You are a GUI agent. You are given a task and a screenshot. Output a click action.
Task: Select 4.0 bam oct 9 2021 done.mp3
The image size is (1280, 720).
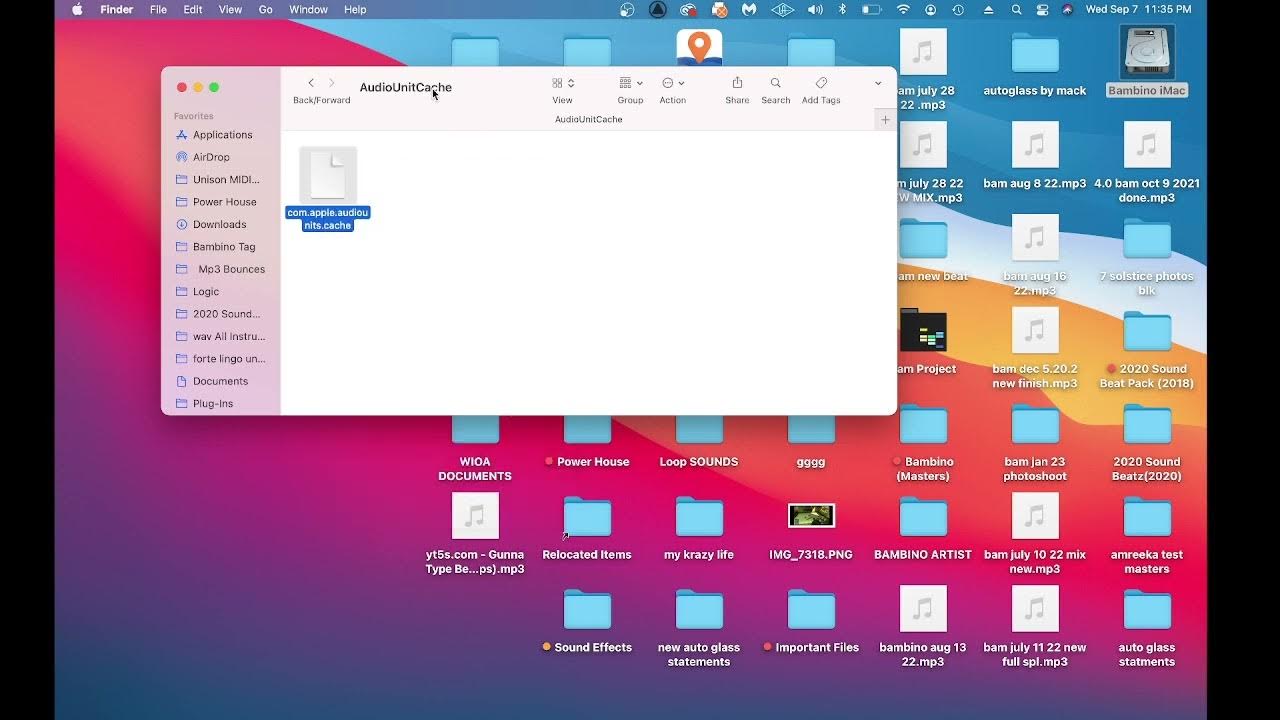[x=1147, y=161]
